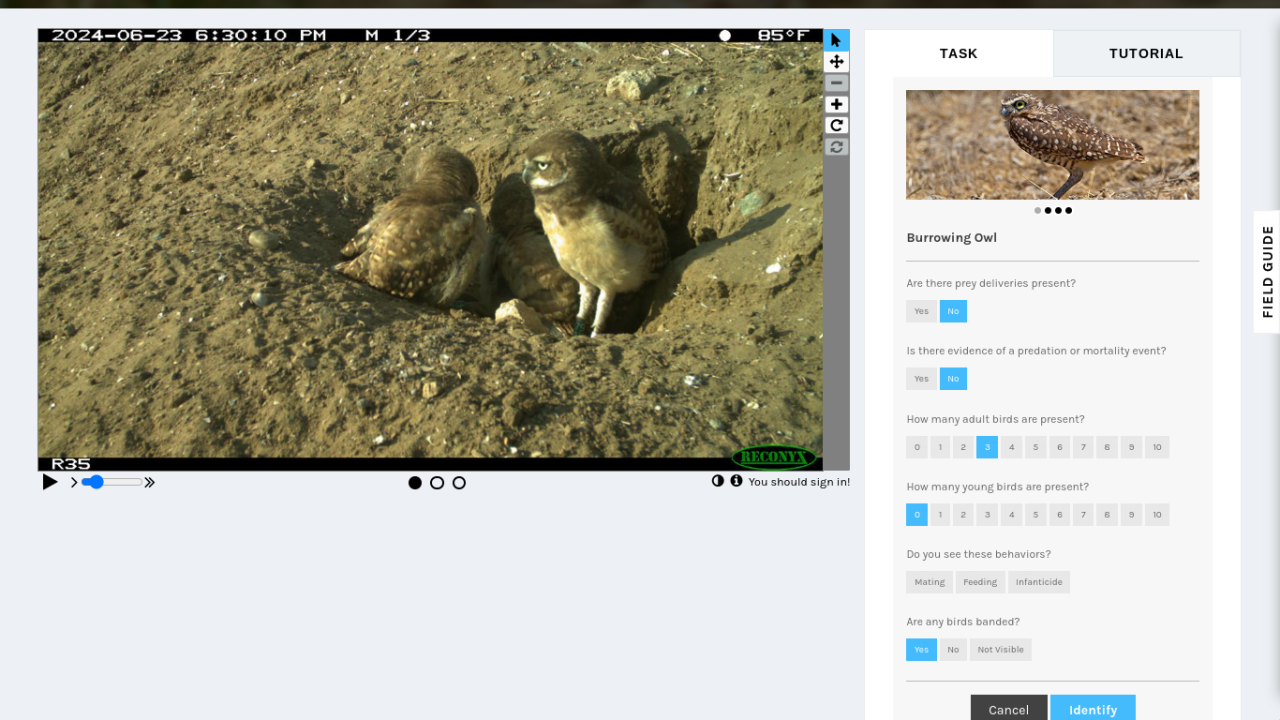Open the FIELD GUIDE side tab
The width and height of the screenshot is (1280, 720).
[1267, 272]
